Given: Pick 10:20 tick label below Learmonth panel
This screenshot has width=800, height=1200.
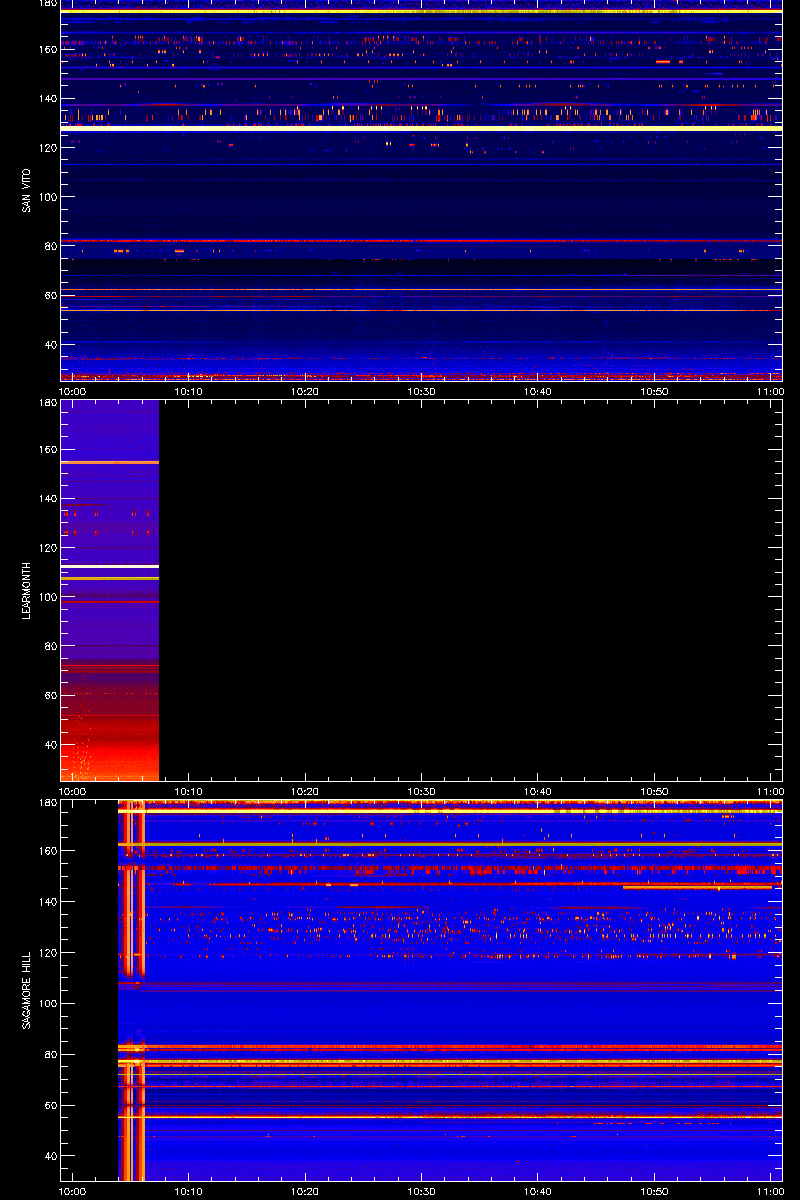Looking at the screenshot, I should [305, 791].
